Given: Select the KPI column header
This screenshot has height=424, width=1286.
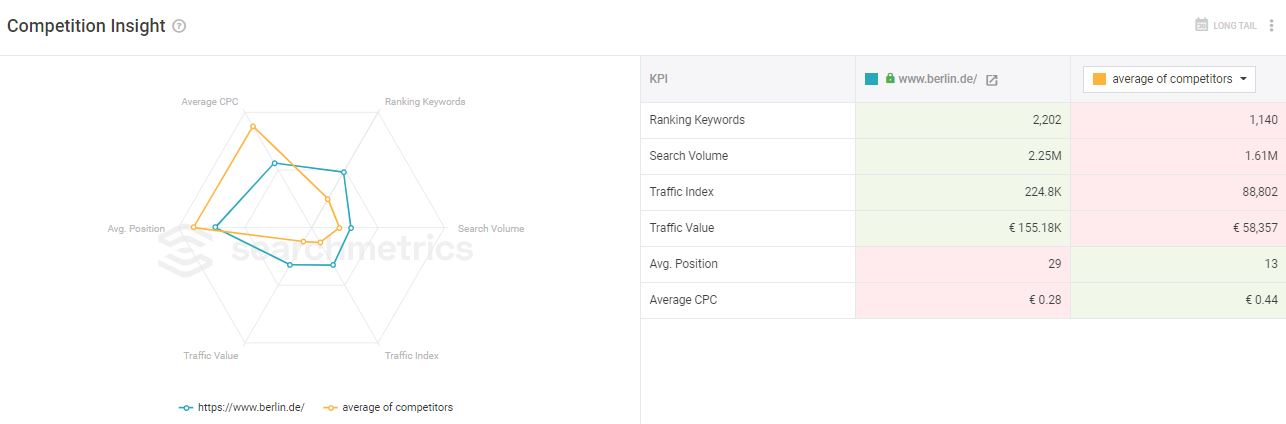Looking at the screenshot, I should point(658,79).
